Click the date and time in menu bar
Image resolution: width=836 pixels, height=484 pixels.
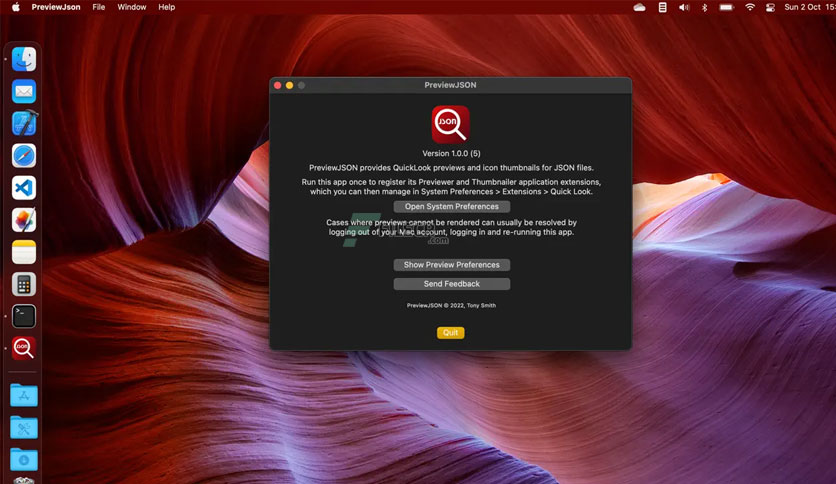(x=809, y=7)
